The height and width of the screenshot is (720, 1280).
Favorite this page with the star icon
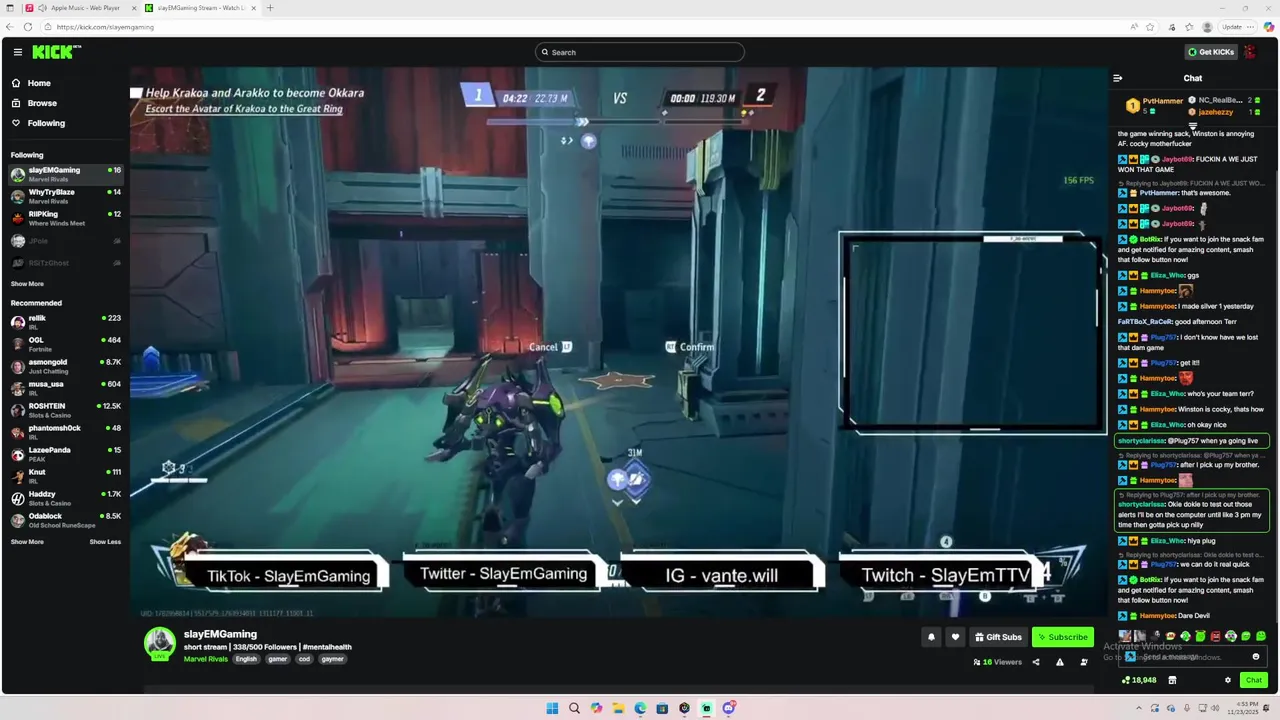pos(1150,27)
